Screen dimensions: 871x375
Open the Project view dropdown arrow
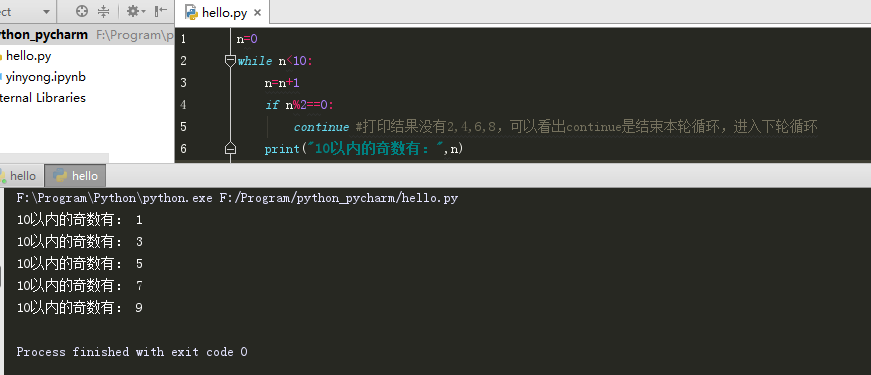pyautogui.click(x=46, y=12)
